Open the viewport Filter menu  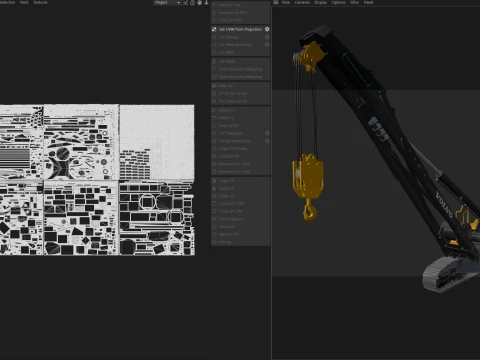tap(354, 2)
